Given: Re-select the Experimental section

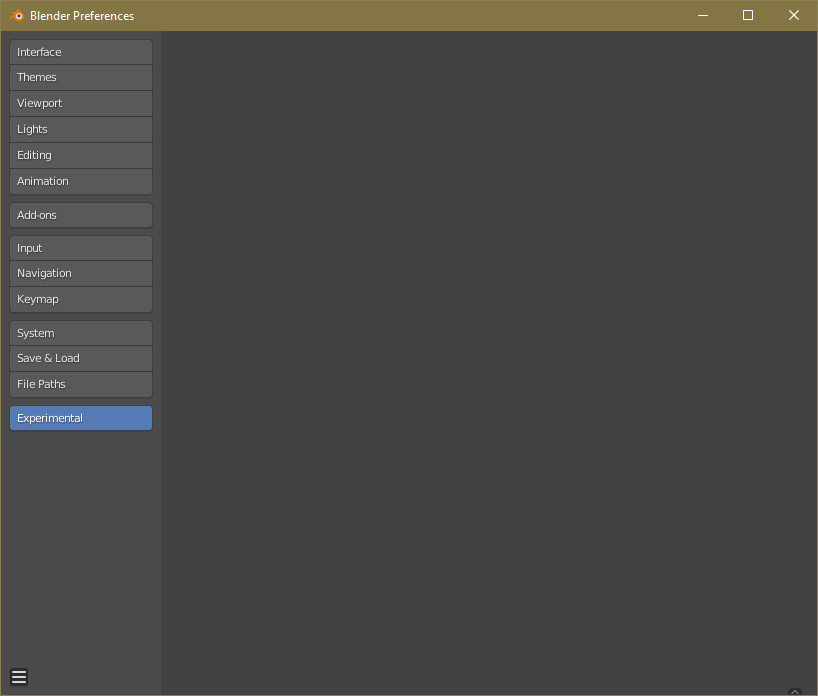Looking at the screenshot, I should click(80, 417).
